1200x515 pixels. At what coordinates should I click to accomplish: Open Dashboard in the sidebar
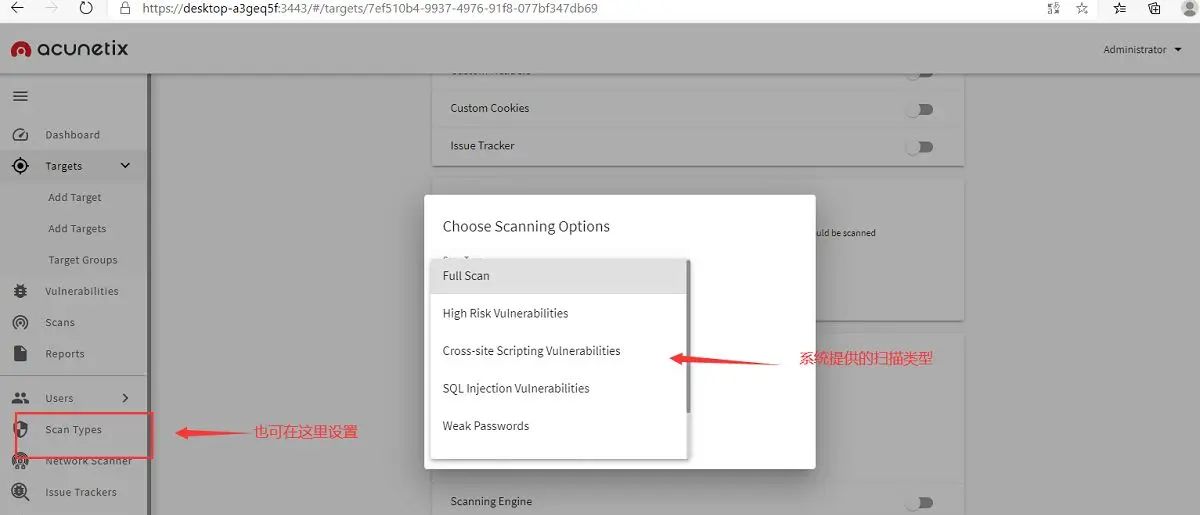coord(72,135)
